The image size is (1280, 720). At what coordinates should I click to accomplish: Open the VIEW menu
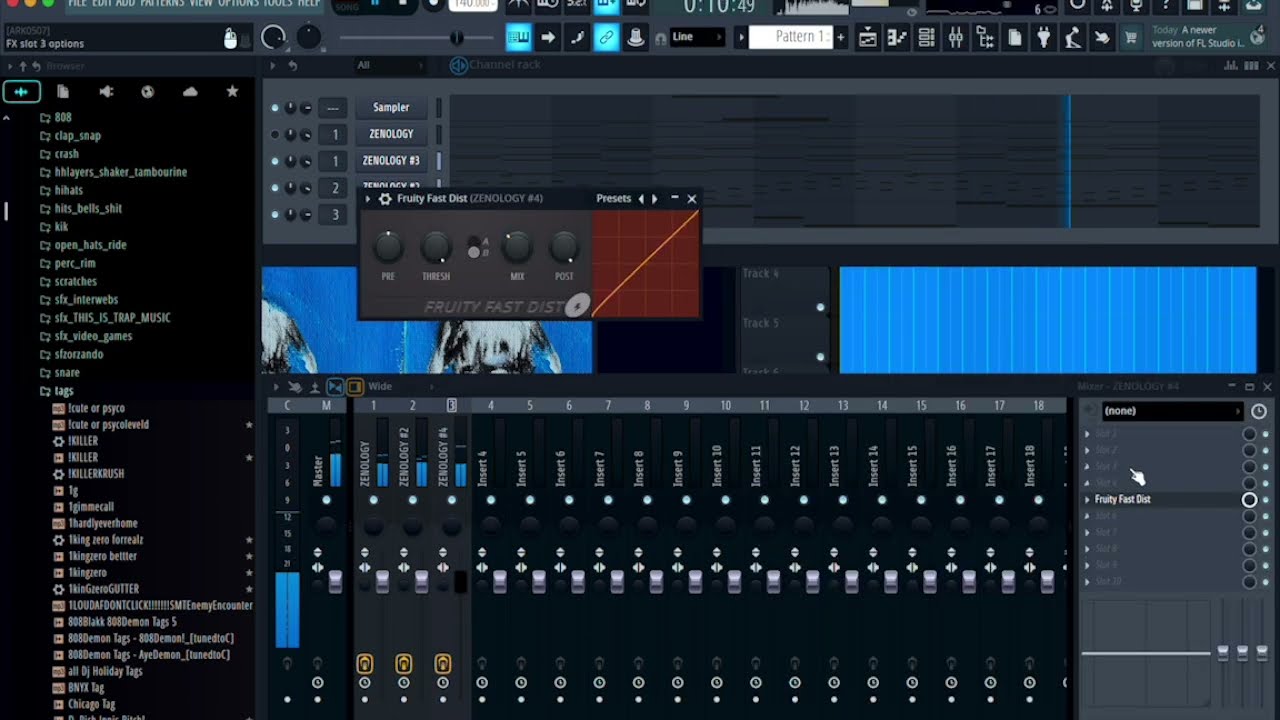(x=201, y=4)
